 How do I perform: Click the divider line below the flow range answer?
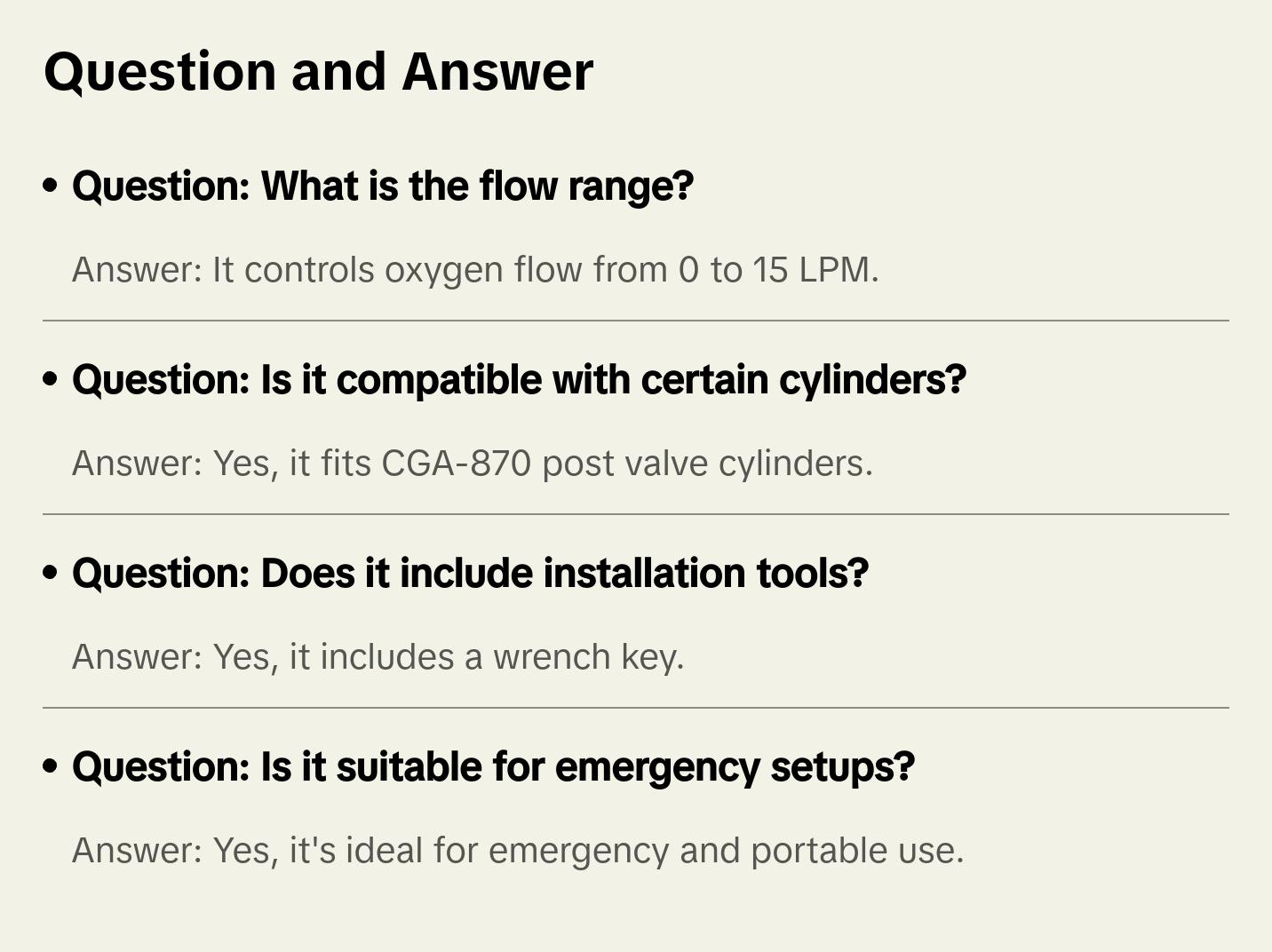pos(636,321)
